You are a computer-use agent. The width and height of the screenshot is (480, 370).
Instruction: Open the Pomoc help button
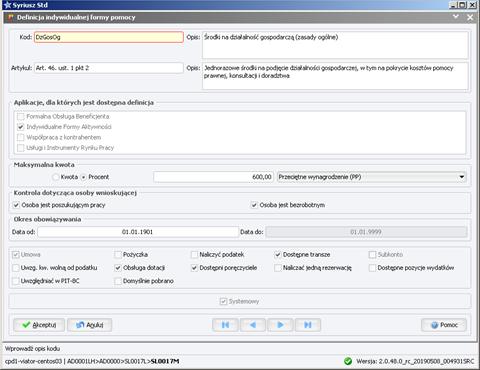444,325
